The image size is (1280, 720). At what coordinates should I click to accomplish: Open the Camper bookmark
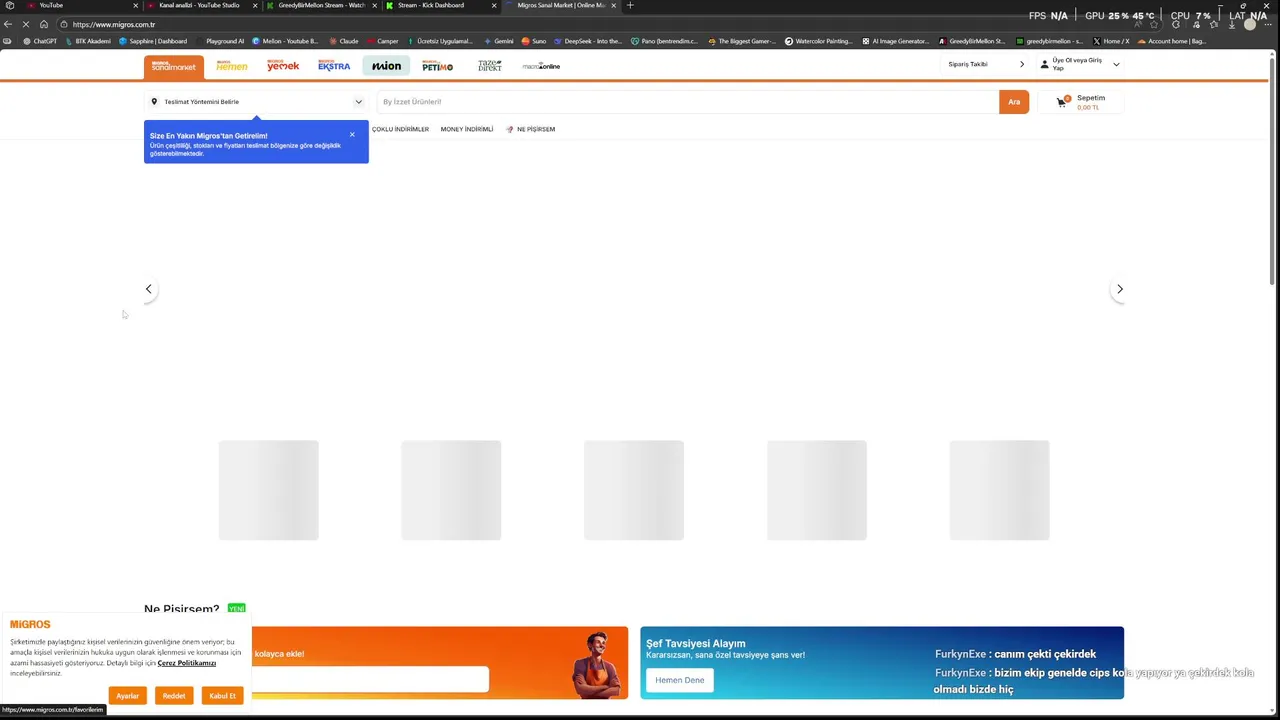[383, 41]
